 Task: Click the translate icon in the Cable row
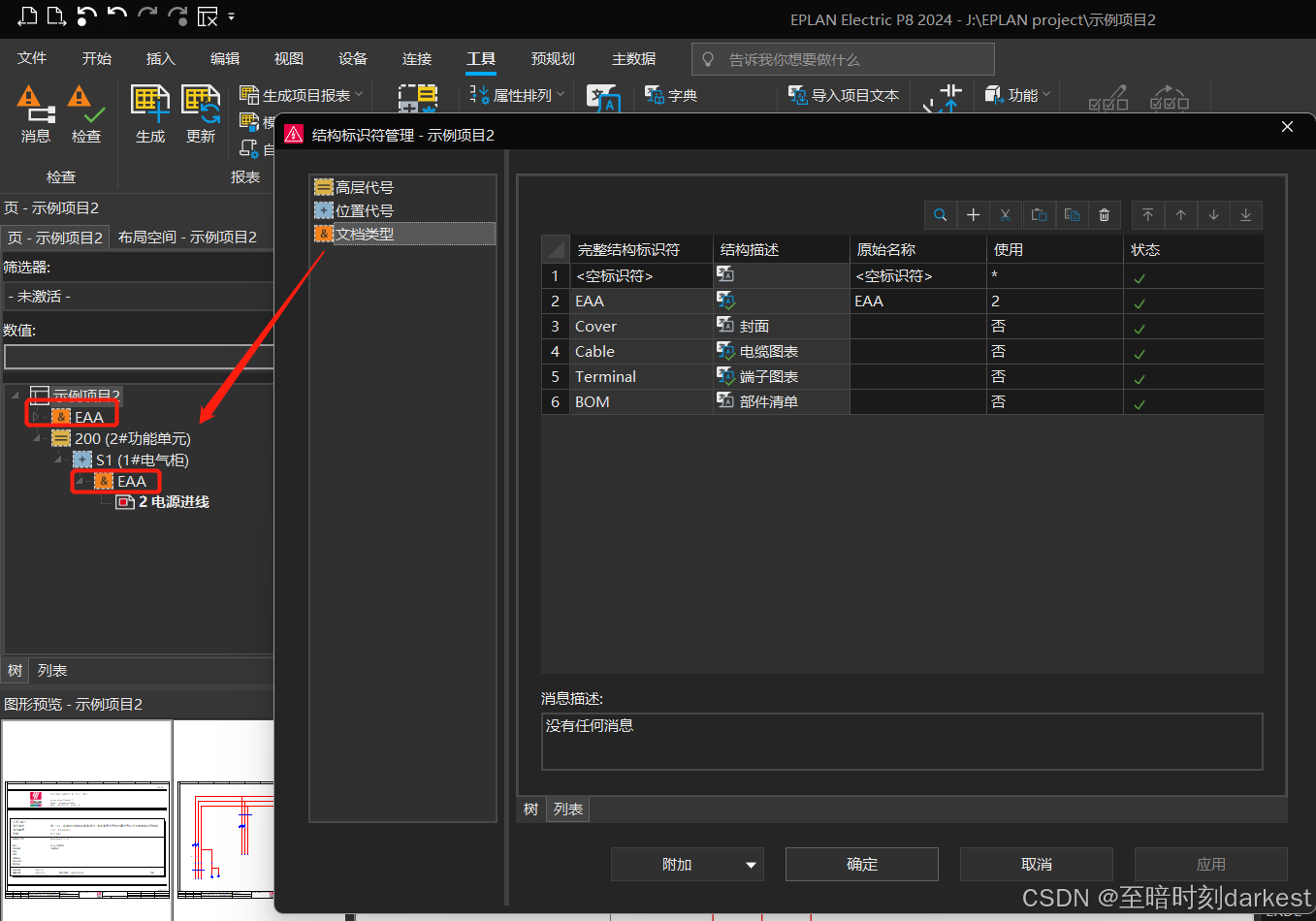(x=725, y=350)
